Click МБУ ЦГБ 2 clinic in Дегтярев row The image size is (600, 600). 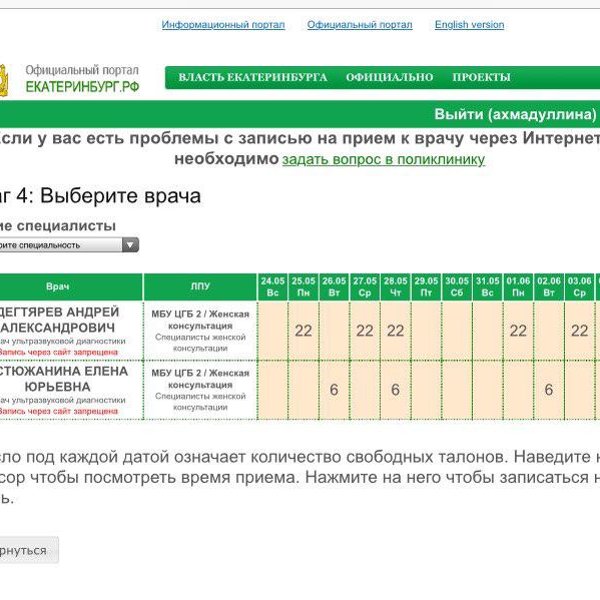pyautogui.click(x=200, y=320)
